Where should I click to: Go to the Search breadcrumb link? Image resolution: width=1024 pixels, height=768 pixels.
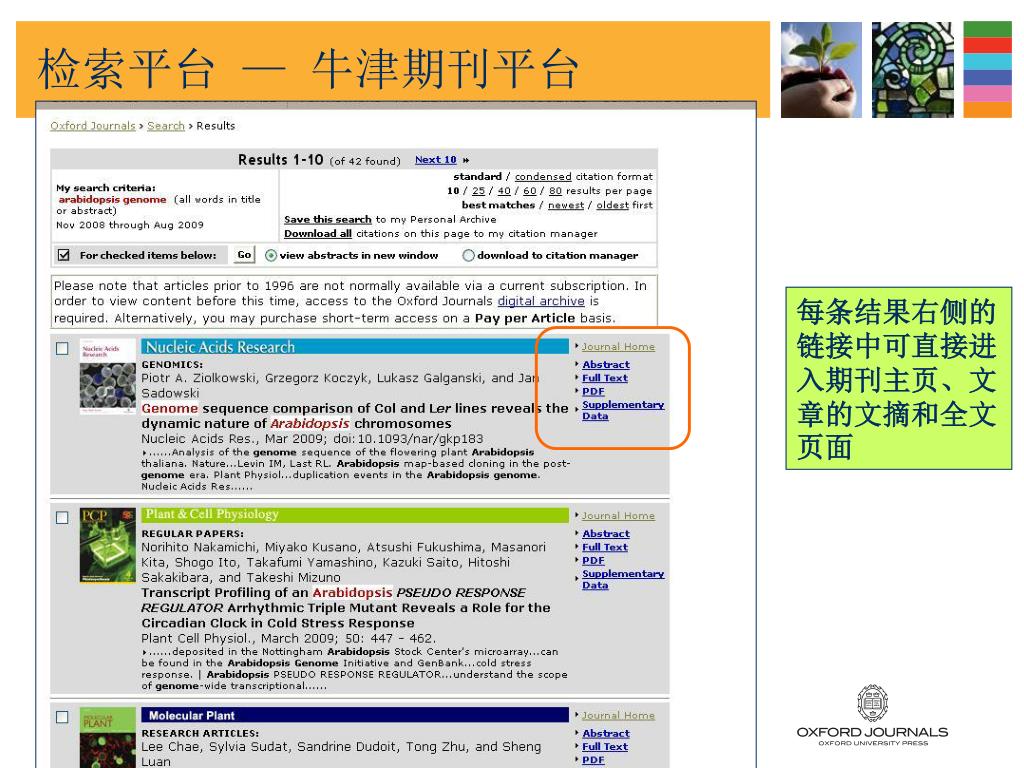166,125
